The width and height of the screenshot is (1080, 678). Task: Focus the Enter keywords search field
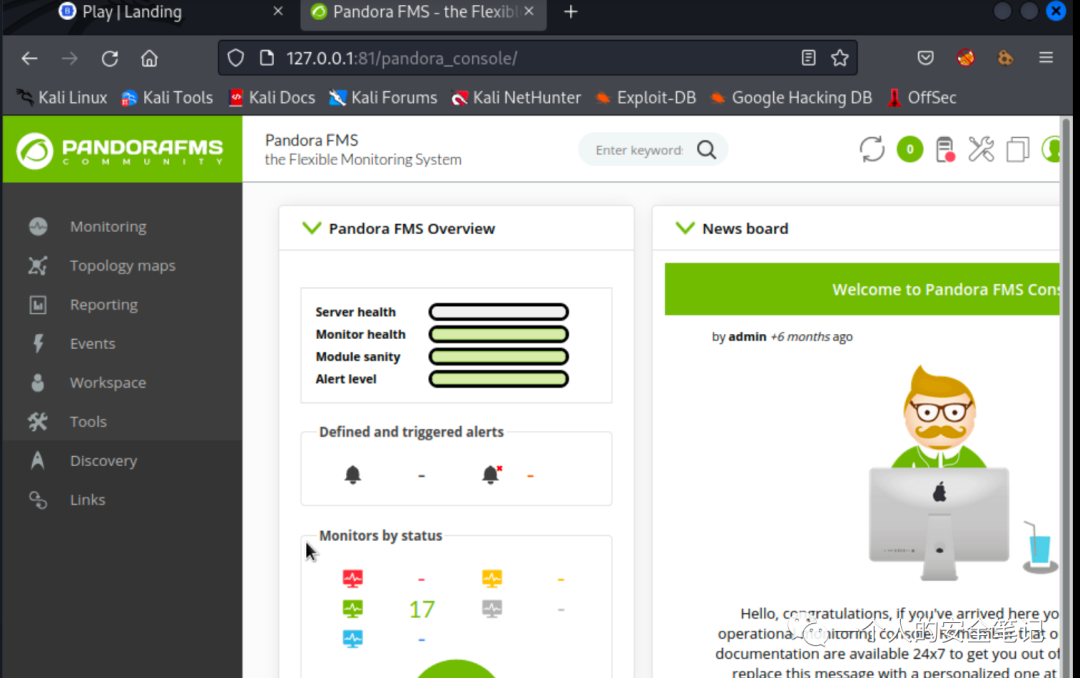(639, 150)
